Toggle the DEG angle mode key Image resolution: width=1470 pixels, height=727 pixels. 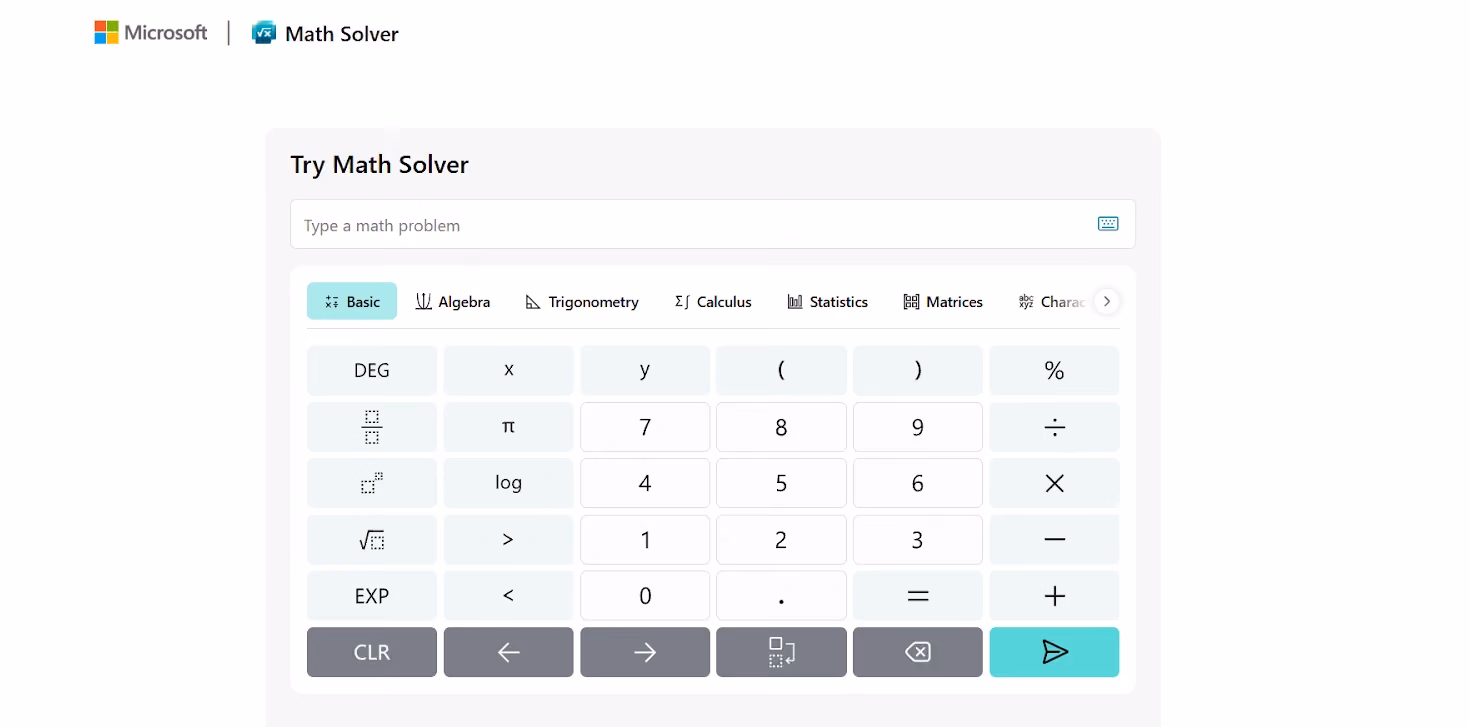[372, 370]
